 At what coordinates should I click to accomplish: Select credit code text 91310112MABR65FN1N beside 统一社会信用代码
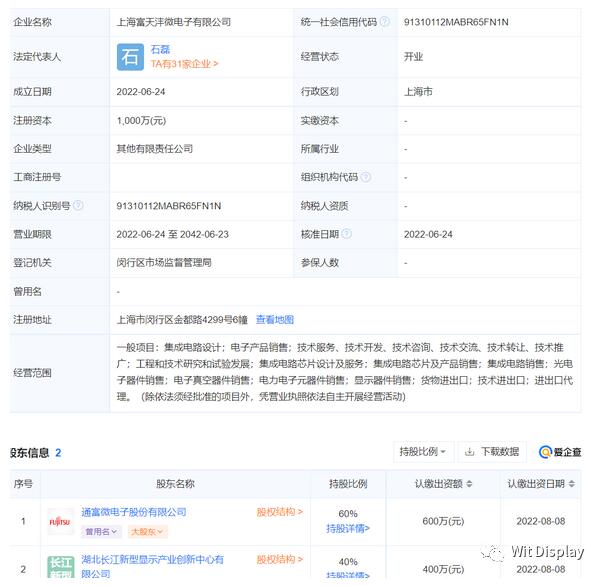(456, 22)
